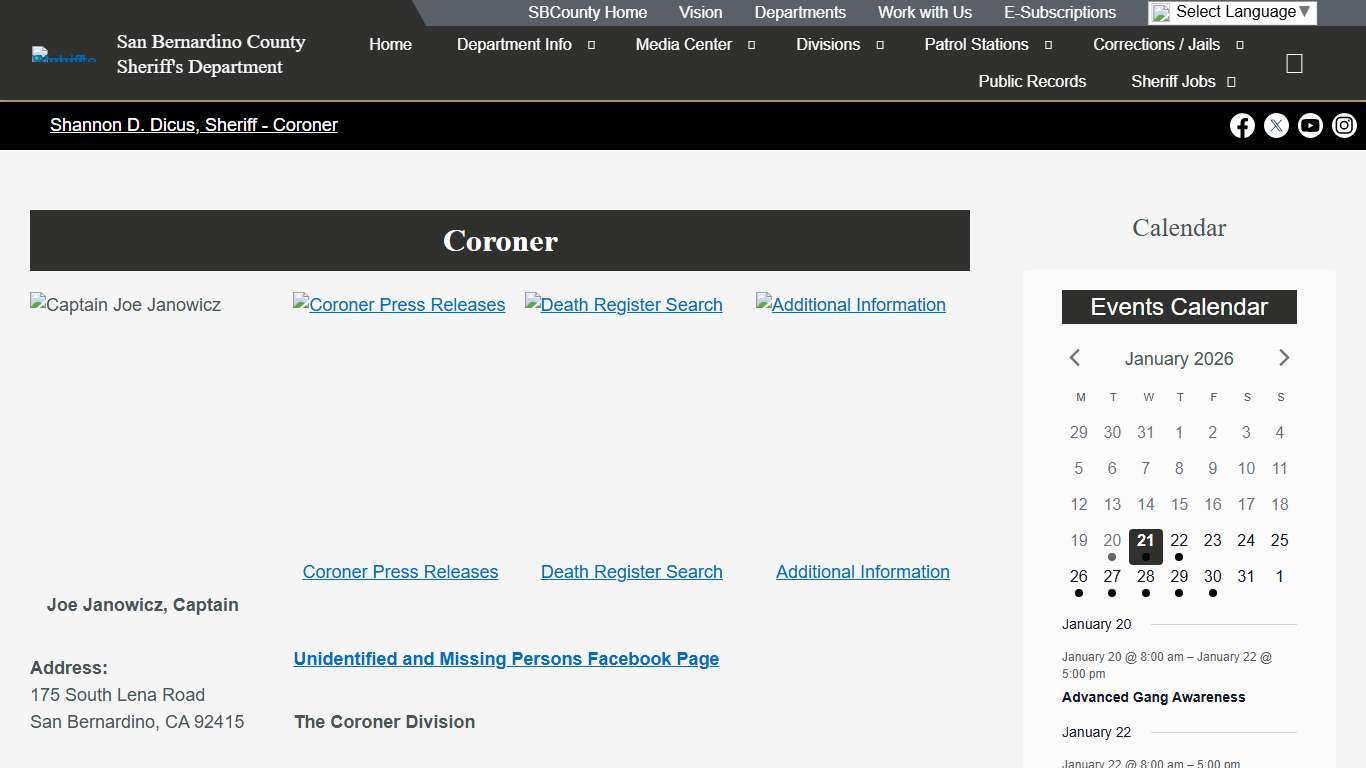The height and width of the screenshot is (768, 1366).
Task: Open the department's Facebook page icon
Action: click(x=1242, y=125)
